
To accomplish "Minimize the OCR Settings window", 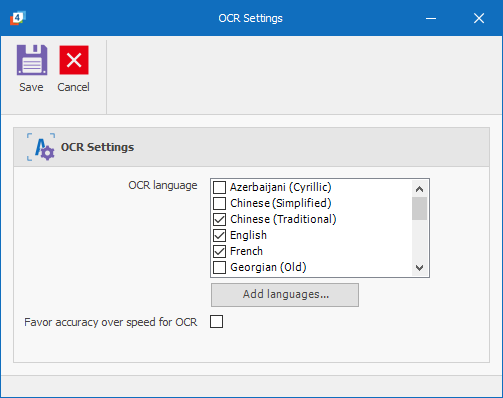I will point(431,18).
